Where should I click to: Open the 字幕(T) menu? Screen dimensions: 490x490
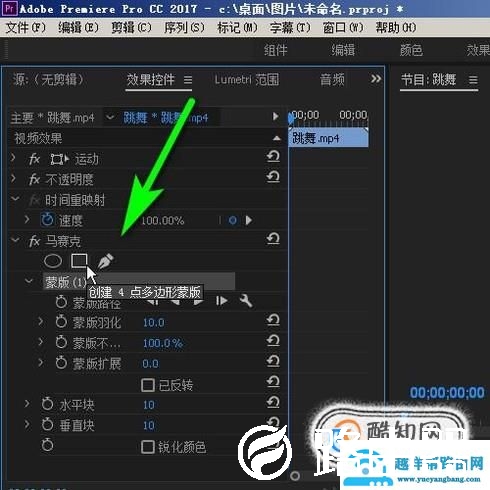coord(290,27)
